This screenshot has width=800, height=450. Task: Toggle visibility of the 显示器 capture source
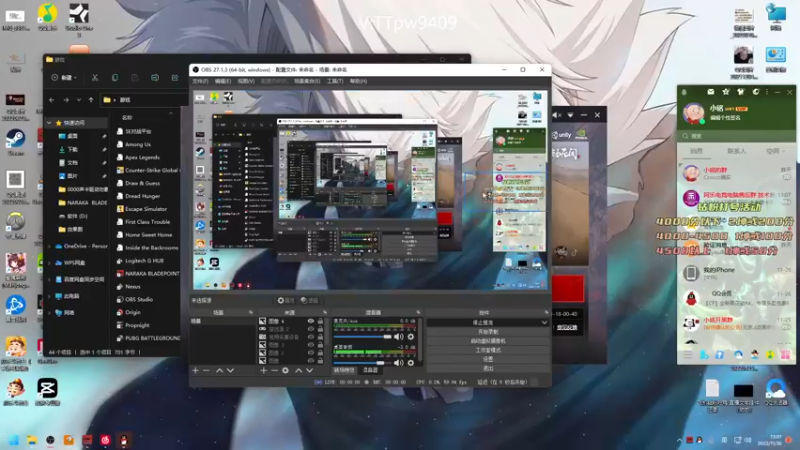(x=311, y=329)
